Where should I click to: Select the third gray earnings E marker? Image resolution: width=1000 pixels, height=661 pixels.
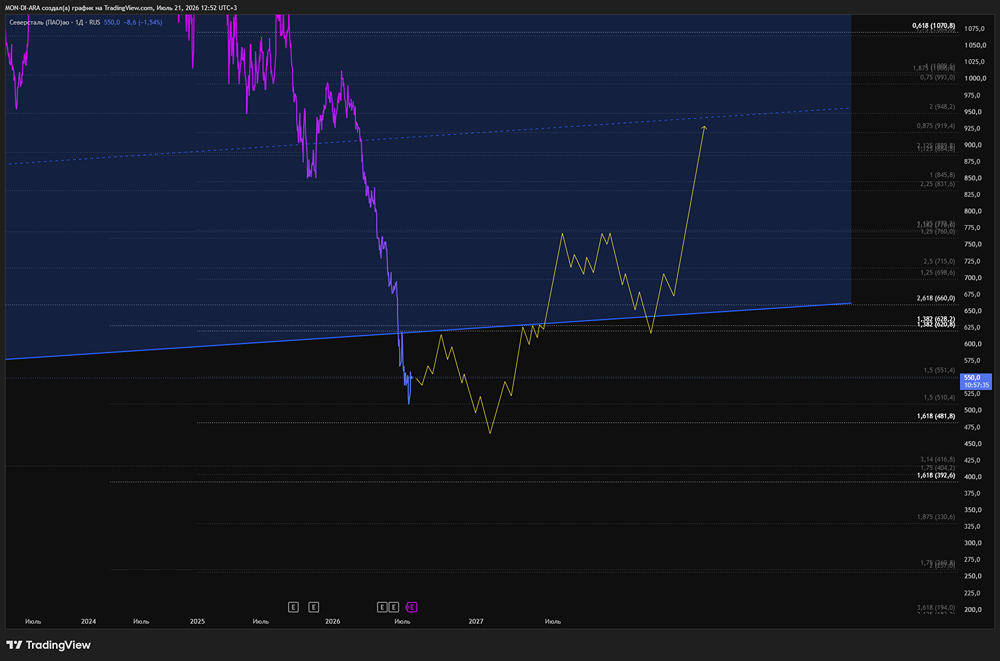(382, 607)
